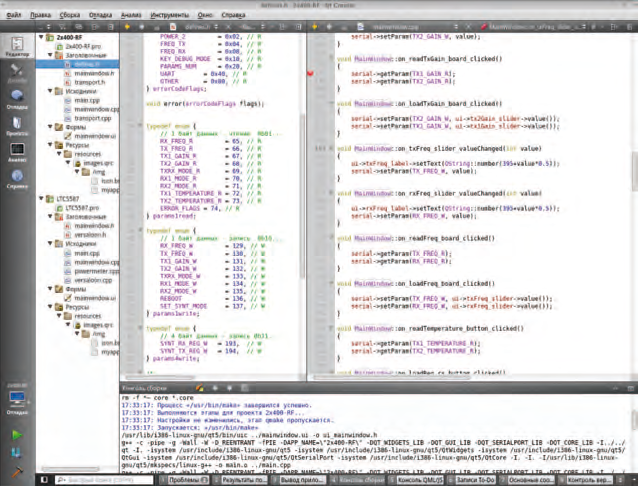Image resolution: width=638 pixels, height=486 pixels.
Task: Open the Консоль QML/JS output pane
Action: [420, 480]
